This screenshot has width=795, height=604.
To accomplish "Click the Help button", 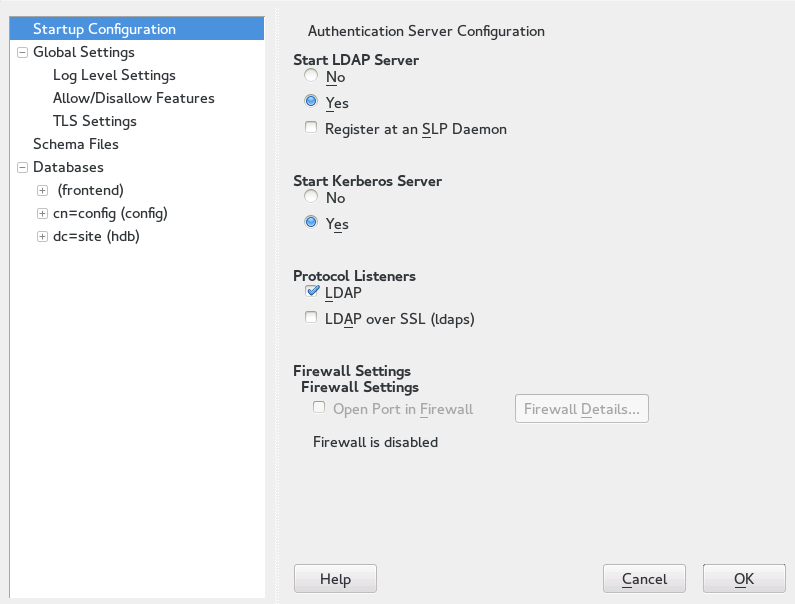I will 335,579.
